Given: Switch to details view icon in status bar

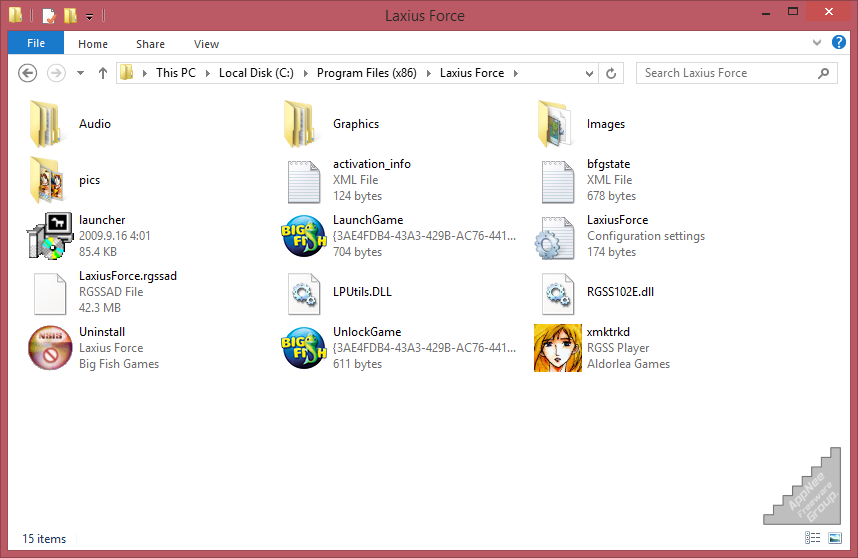Looking at the screenshot, I should pyautogui.click(x=813, y=538).
